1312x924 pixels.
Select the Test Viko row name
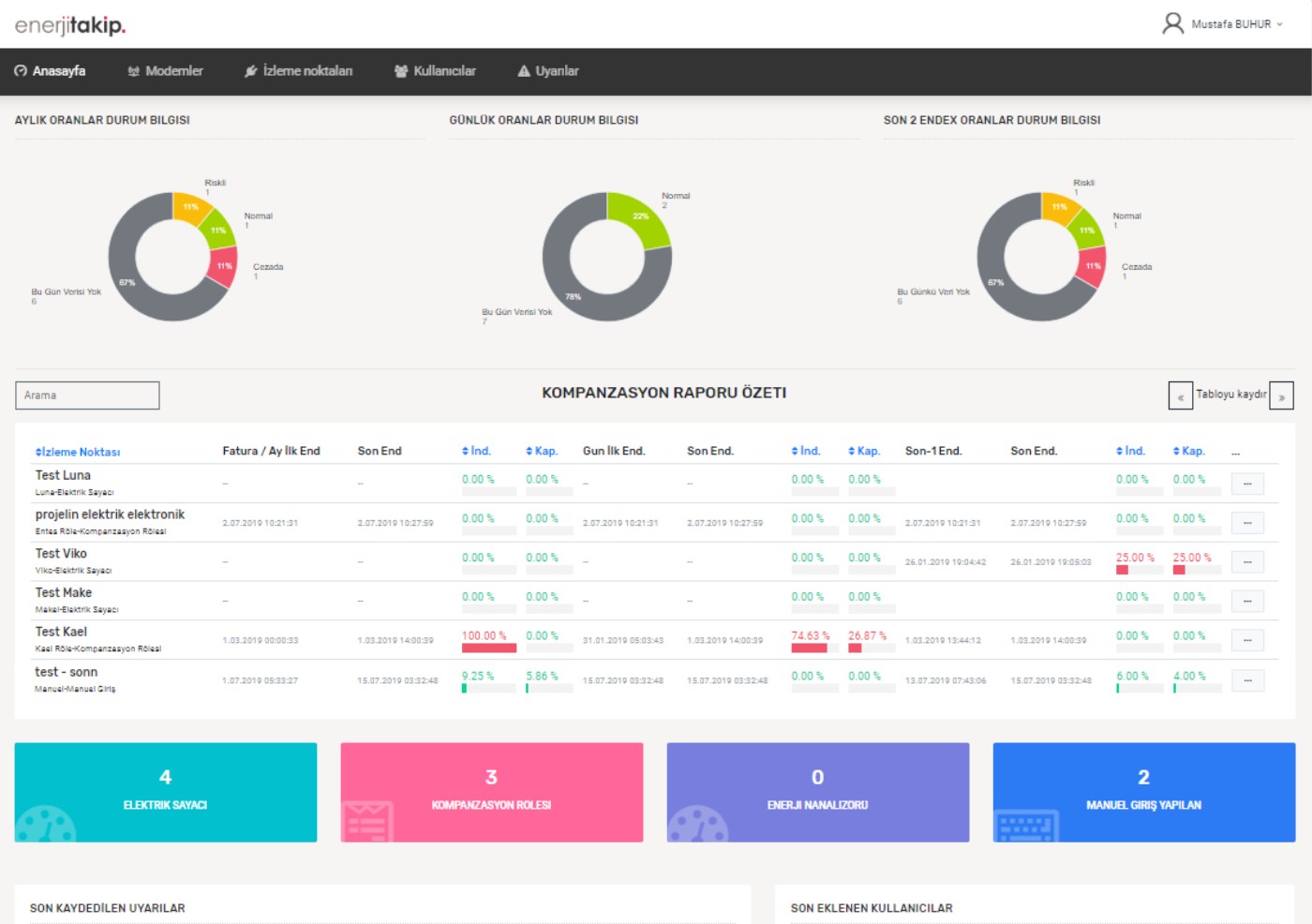click(61, 554)
